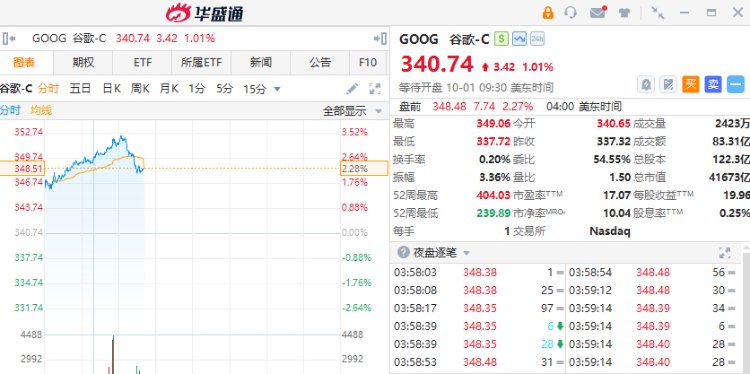750x374 pixels.
Task: Expand the chart to fullscreen
Action: pyautogui.click(x=375, y=88)
